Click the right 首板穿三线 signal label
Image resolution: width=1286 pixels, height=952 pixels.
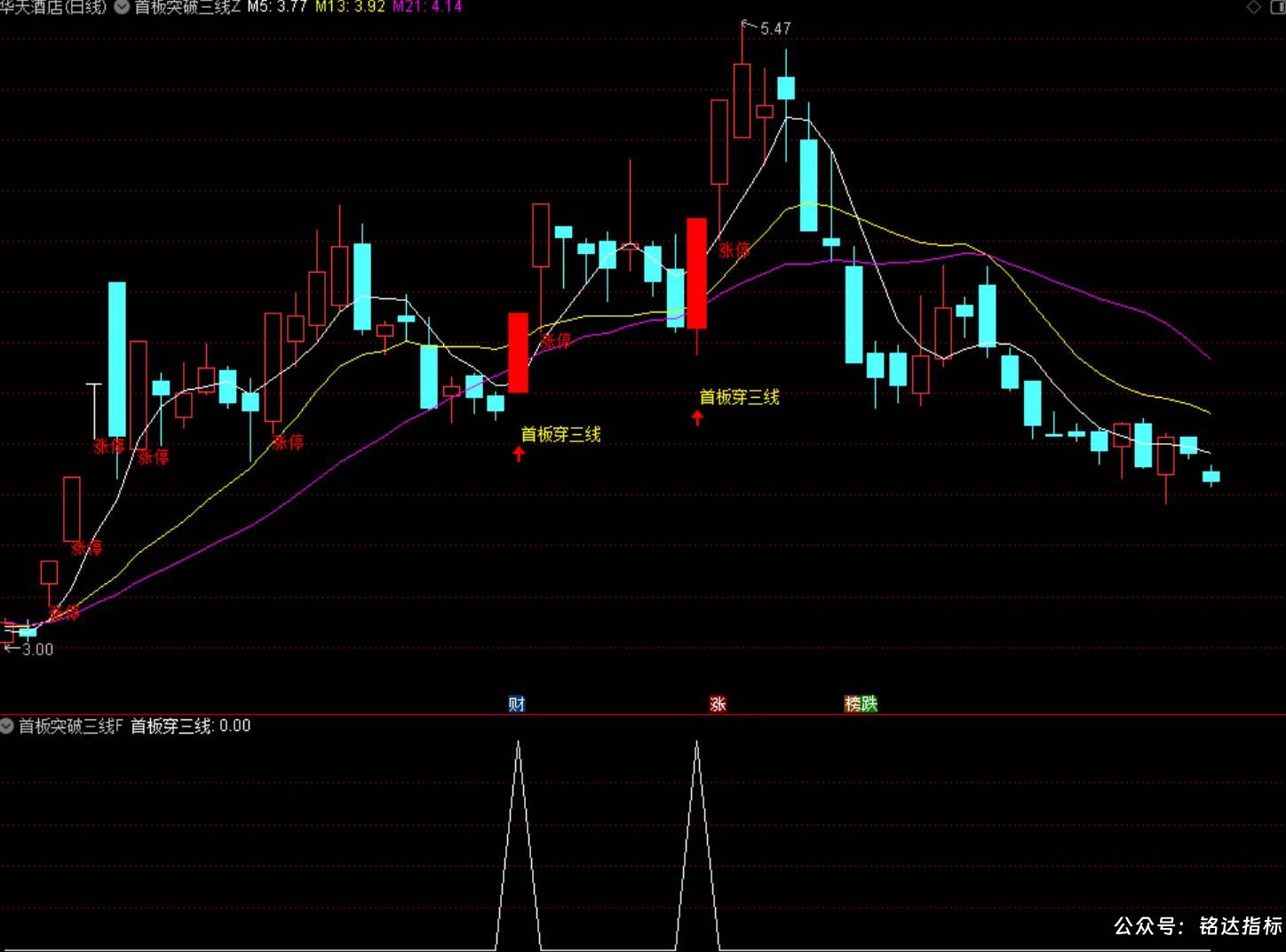coord(739,397)
